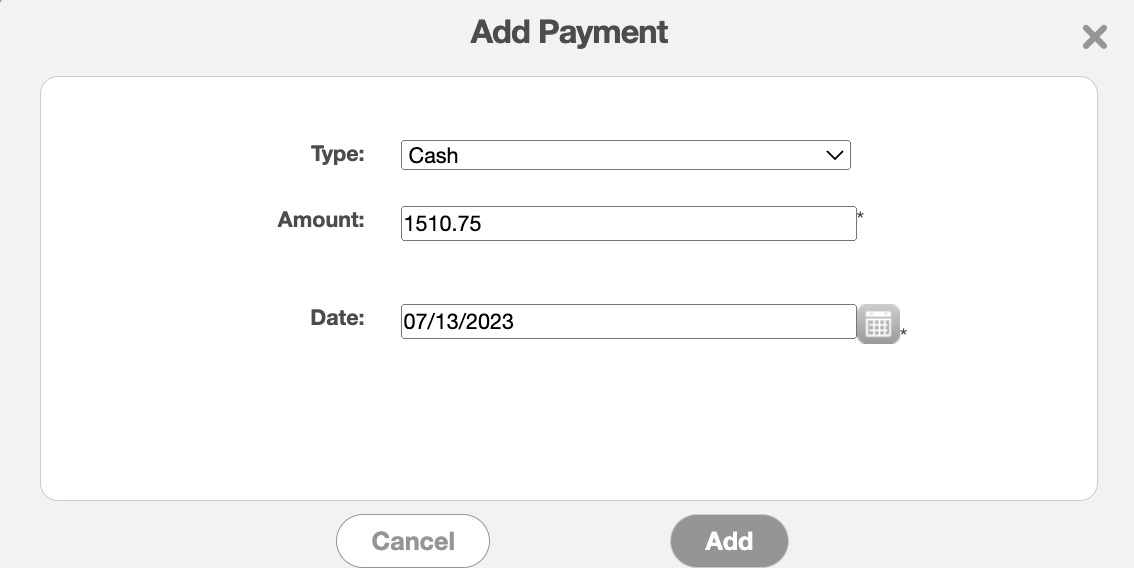This screenshot has width=1134, height=568.
Task: Click the 'Type:' field label
Action: [338, 154]
